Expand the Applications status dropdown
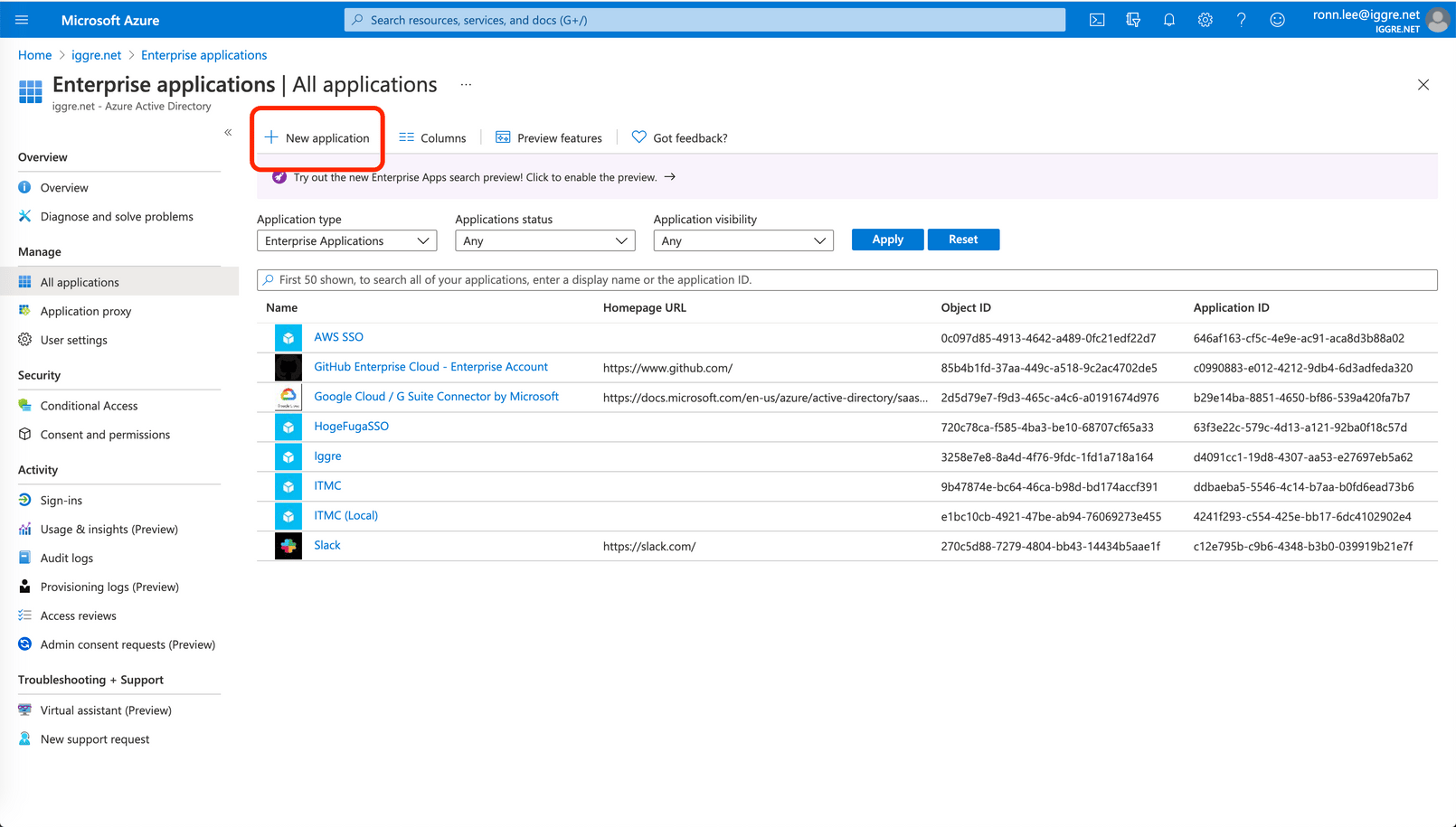 click(545, 241)
